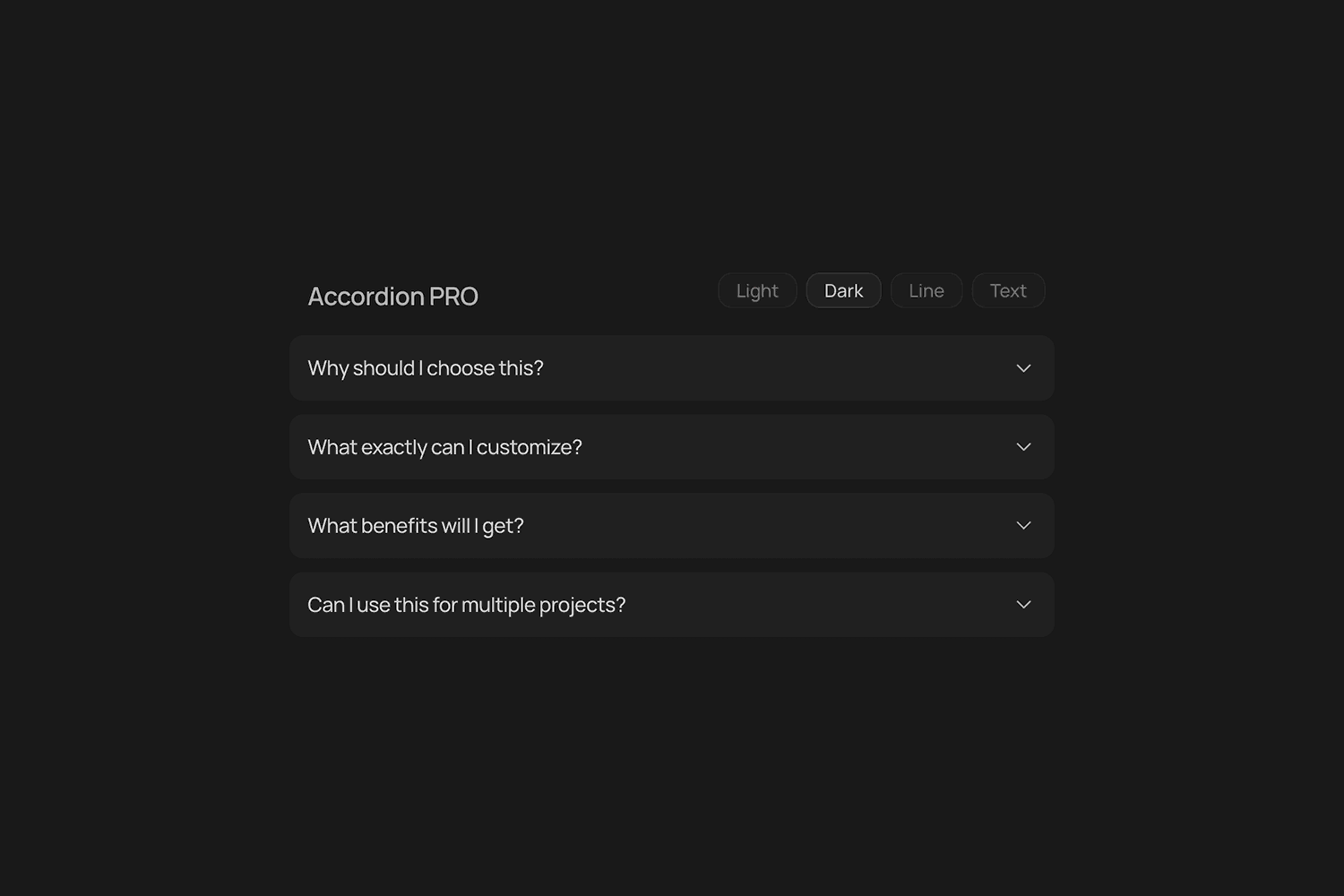
Task: Switch to the Light theme
Action: pyautogui.click(x=756, y=290)
